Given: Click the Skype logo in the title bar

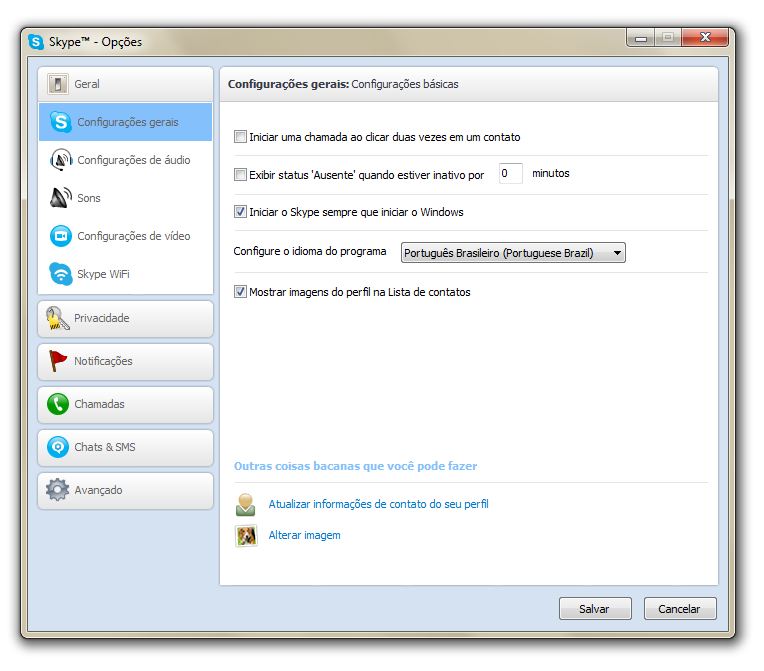Looking at the screenshot, I should 36,42.
